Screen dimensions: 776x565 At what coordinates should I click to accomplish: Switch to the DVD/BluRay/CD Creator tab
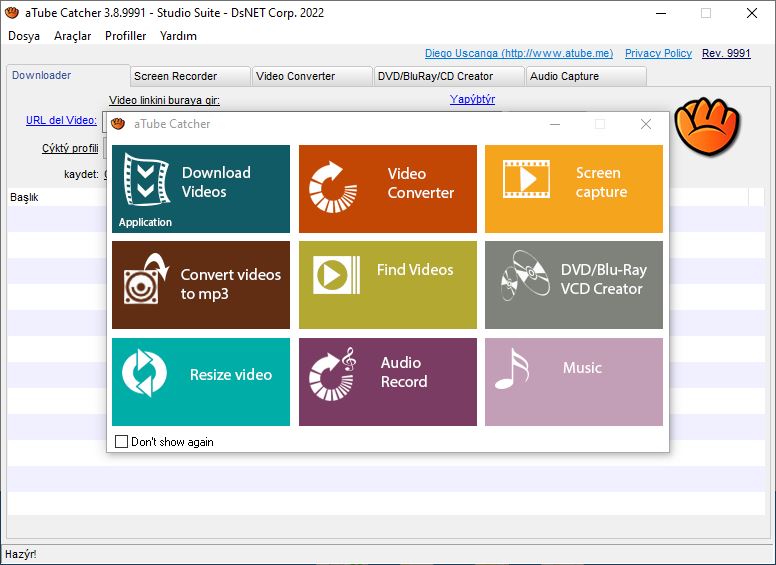click(449, 76)
